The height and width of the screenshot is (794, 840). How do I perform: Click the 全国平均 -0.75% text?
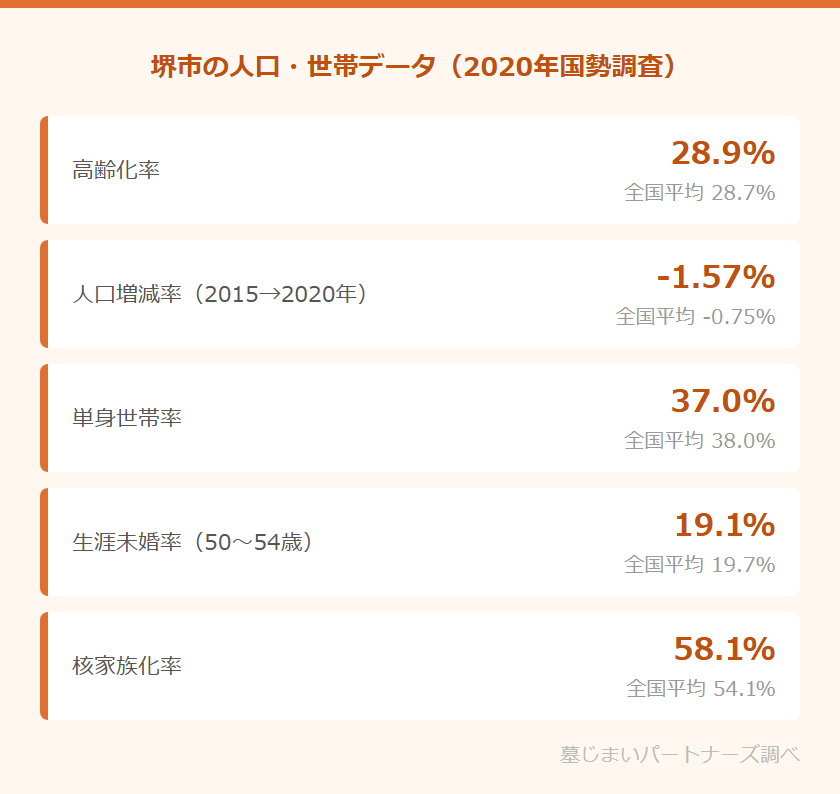pyautogui.click(x=695, y=317)
